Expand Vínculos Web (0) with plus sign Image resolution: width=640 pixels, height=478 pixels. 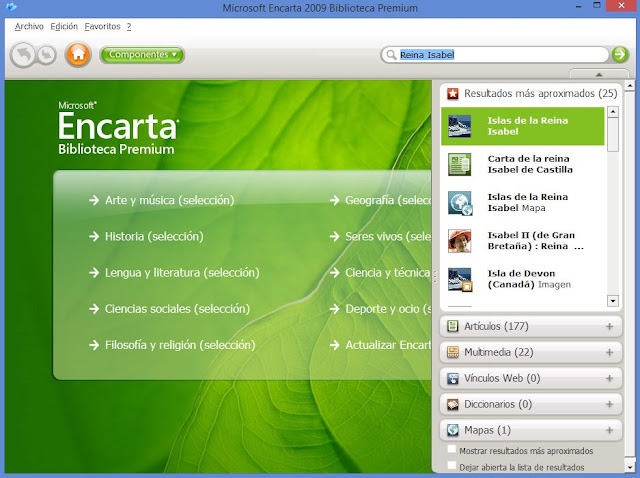click(609, 378)
